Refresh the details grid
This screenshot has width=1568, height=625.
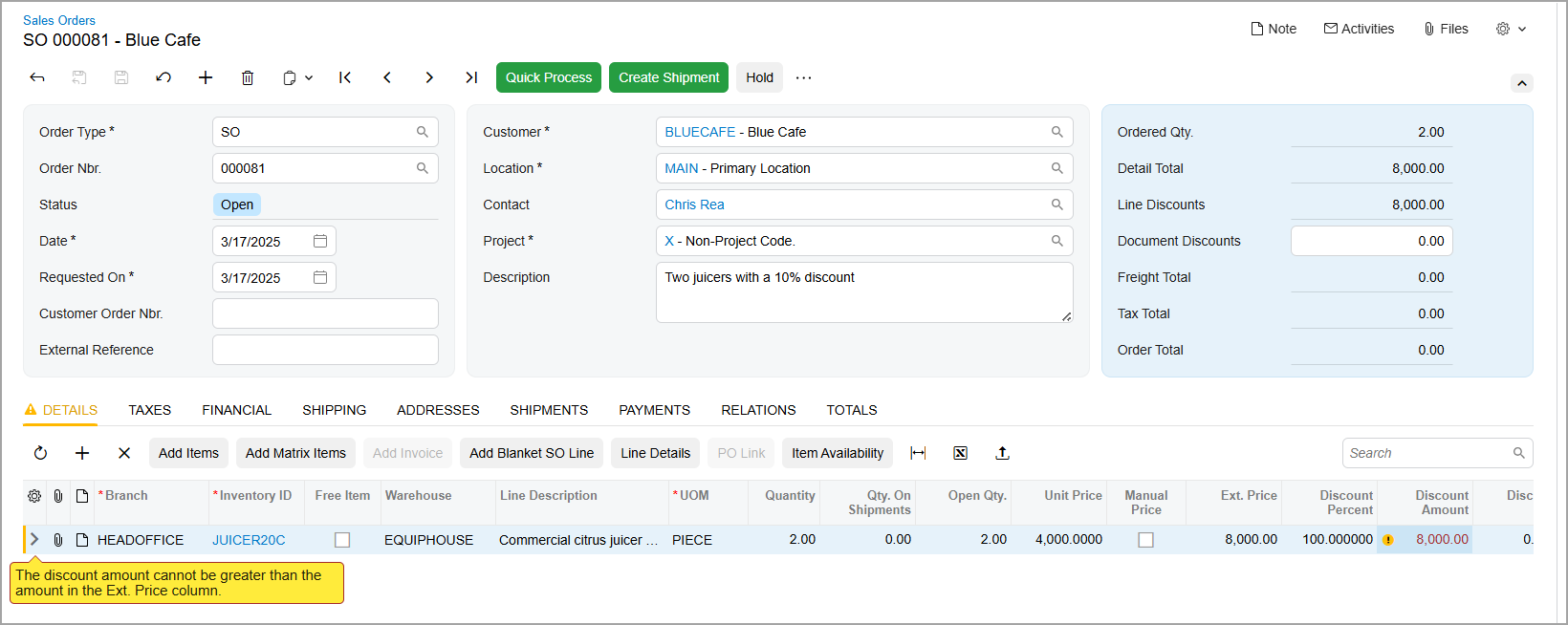click(40, 453)
